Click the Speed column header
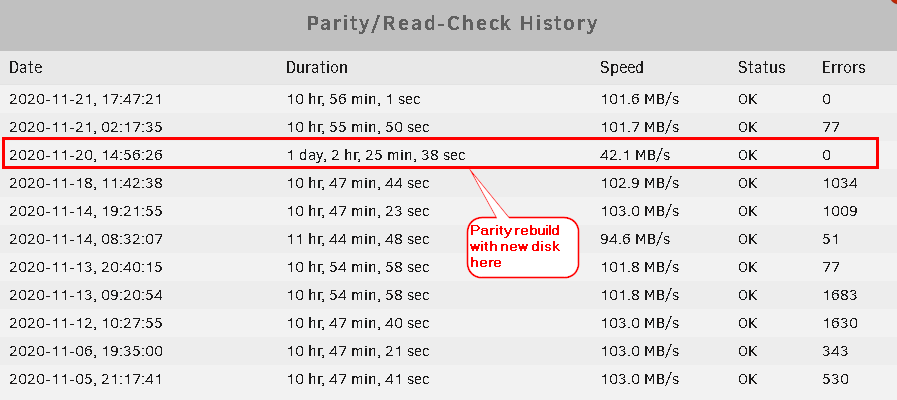 622,68
